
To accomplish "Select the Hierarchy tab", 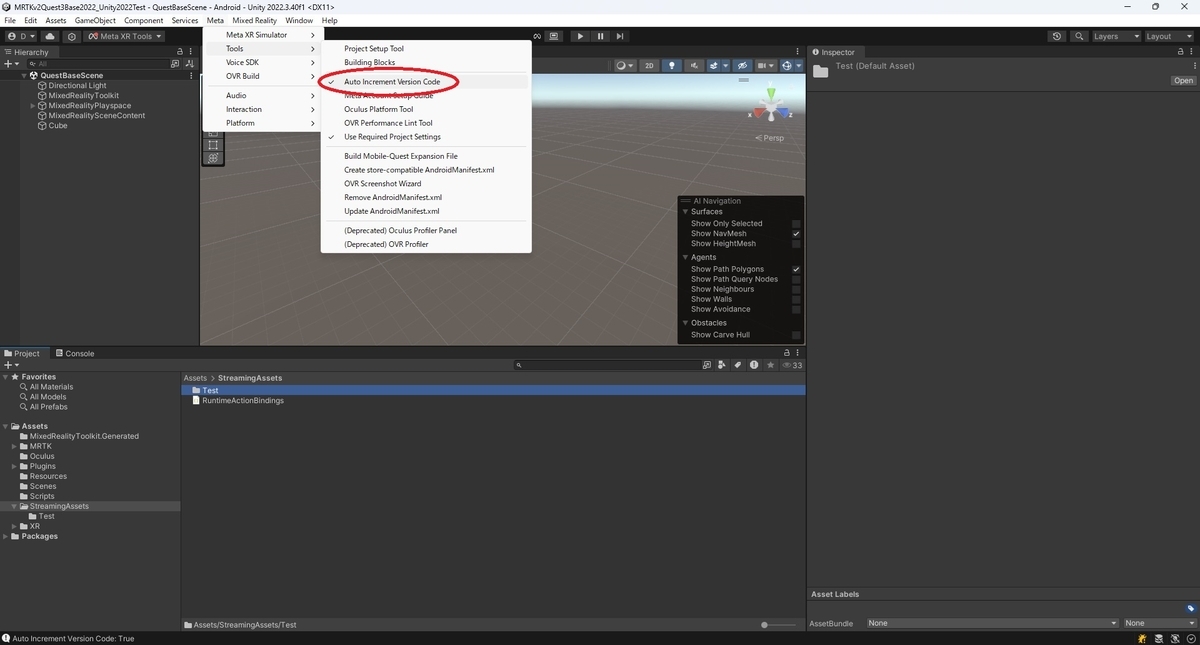I will point(27,52).
